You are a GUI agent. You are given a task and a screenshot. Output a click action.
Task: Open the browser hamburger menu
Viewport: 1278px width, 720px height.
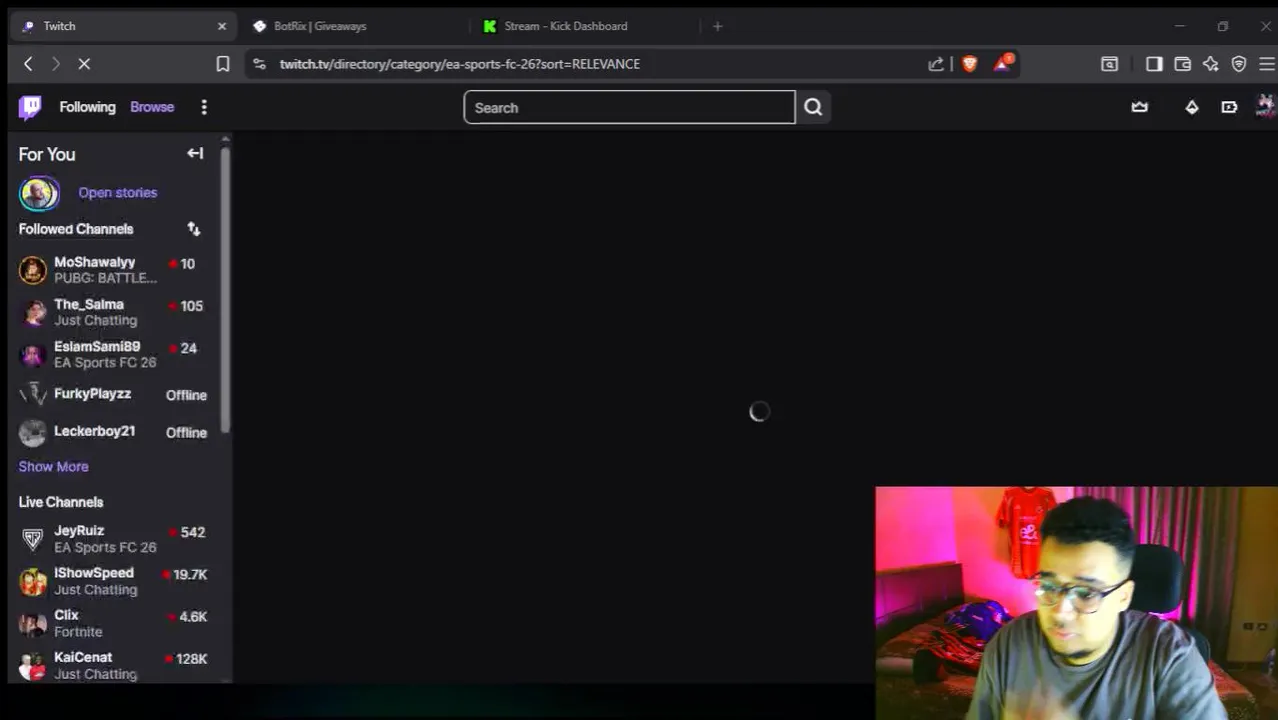point(1267,64)
